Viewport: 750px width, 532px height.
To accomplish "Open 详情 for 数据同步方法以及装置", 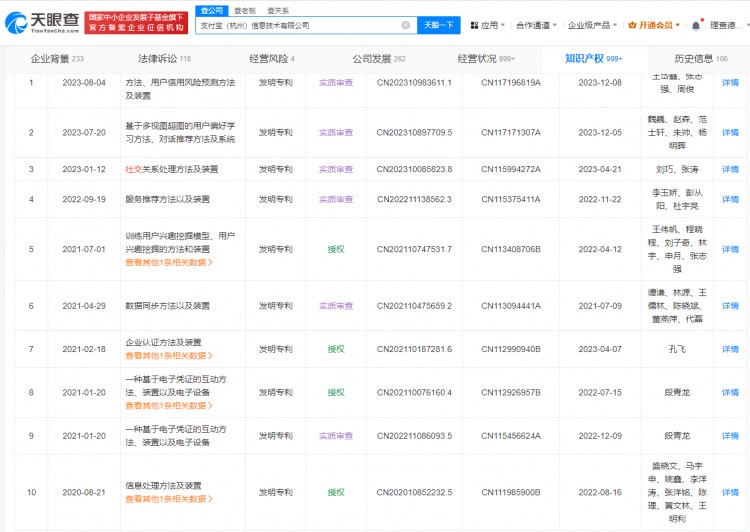I will tap(730, 306).
